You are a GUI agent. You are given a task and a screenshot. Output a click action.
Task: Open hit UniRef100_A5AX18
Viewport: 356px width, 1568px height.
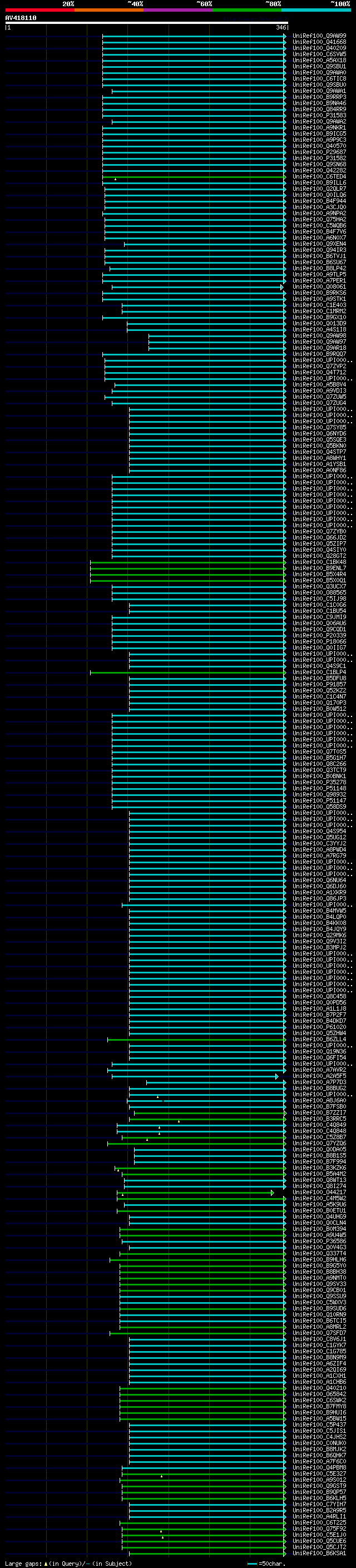(319, 60)
